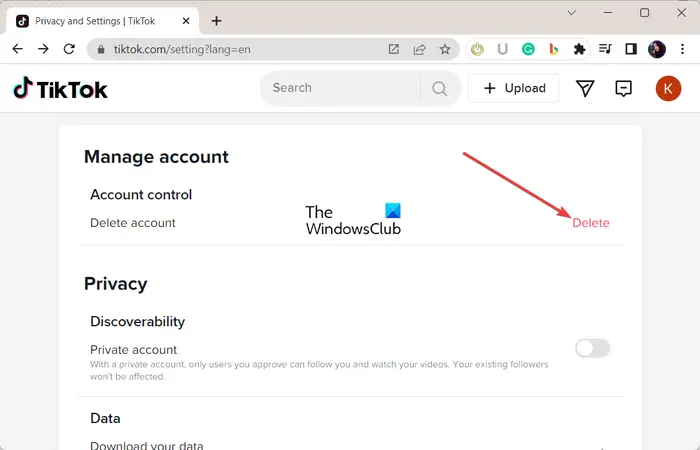Click the browser forward arrow

(43, 49)
